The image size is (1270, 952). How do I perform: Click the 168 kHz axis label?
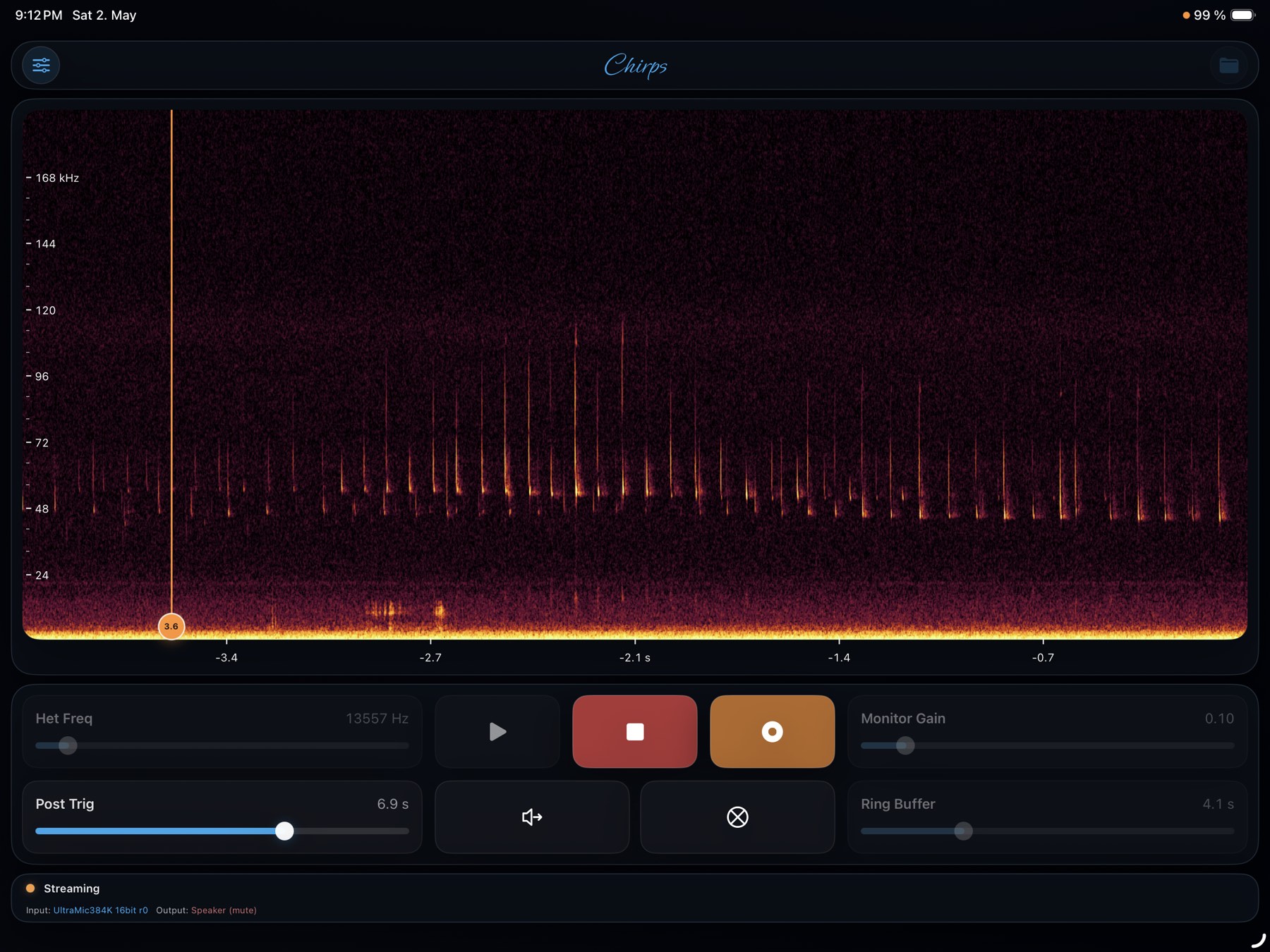point(57,178)
